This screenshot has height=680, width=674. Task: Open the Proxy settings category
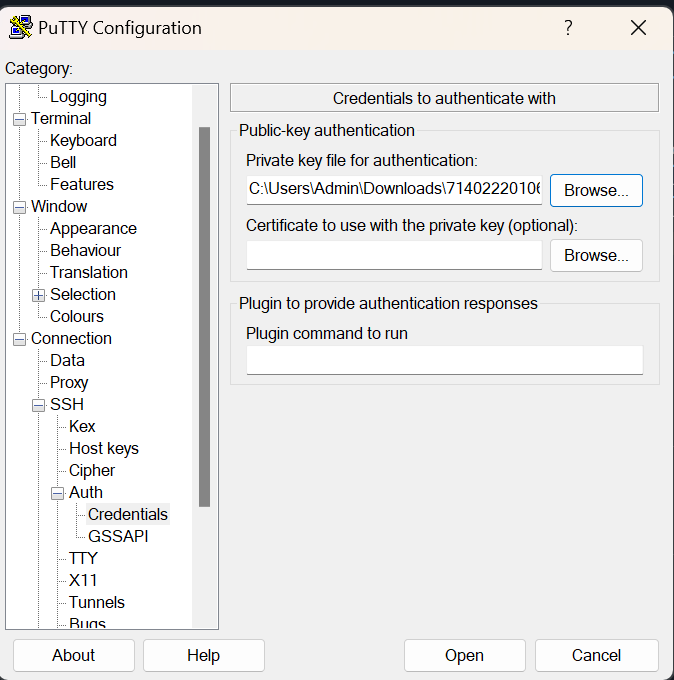(69, 382)
